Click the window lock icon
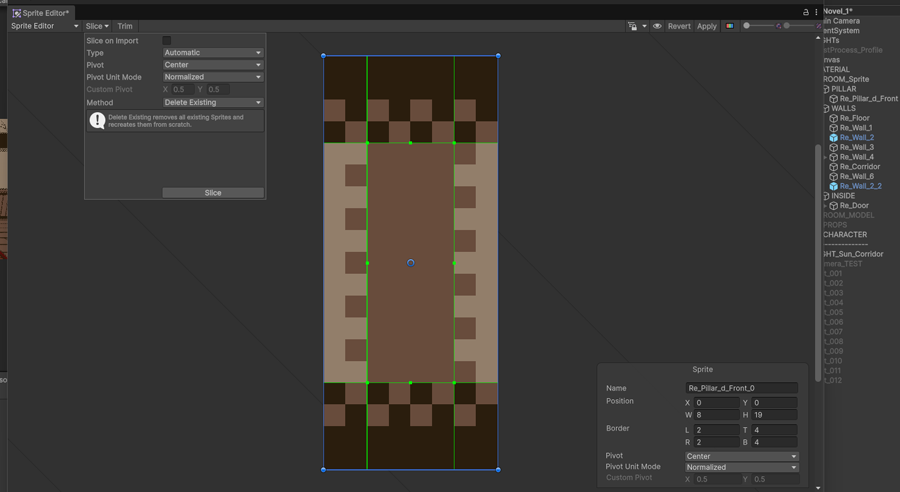 pos(806,12)
